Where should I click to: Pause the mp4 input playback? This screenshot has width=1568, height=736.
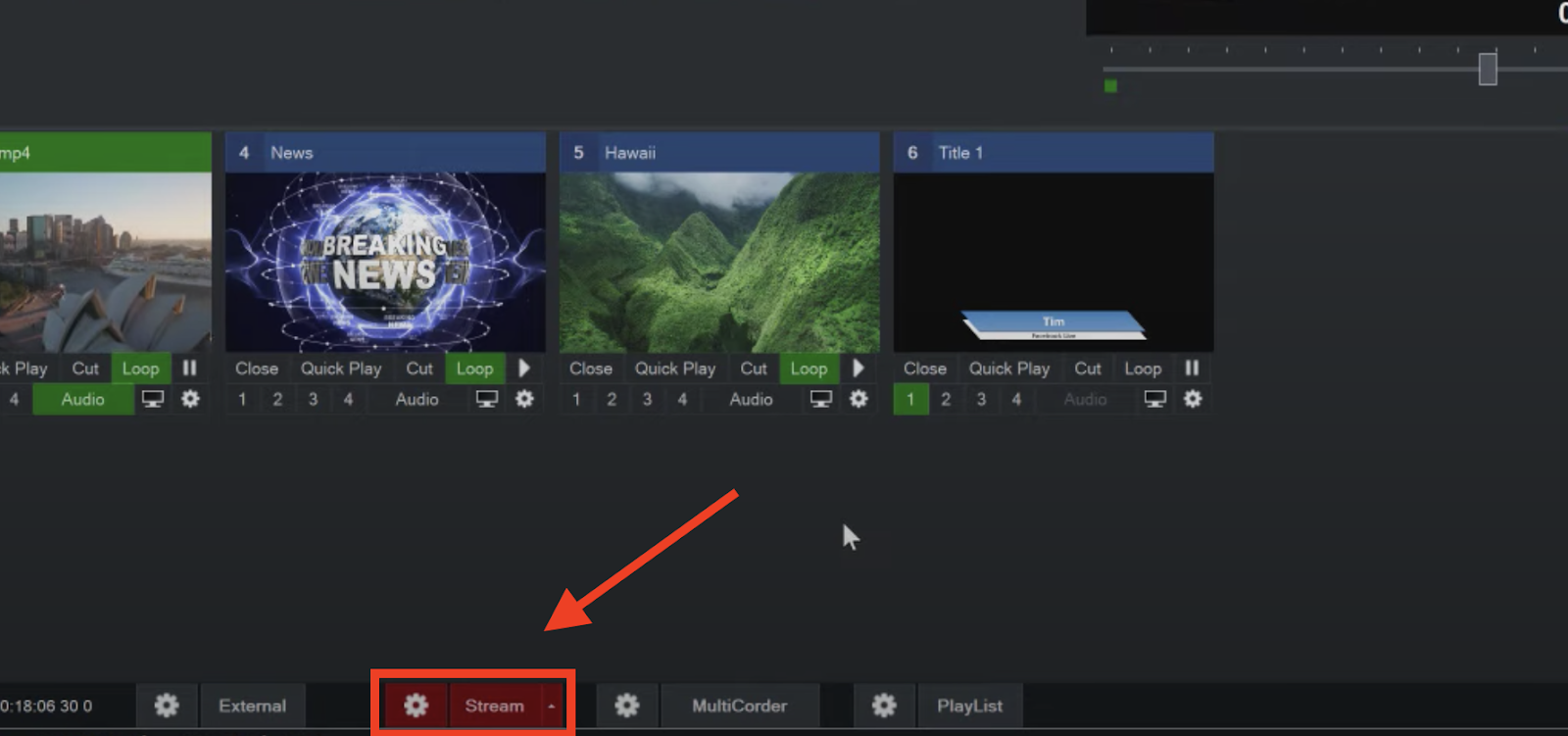190,368
